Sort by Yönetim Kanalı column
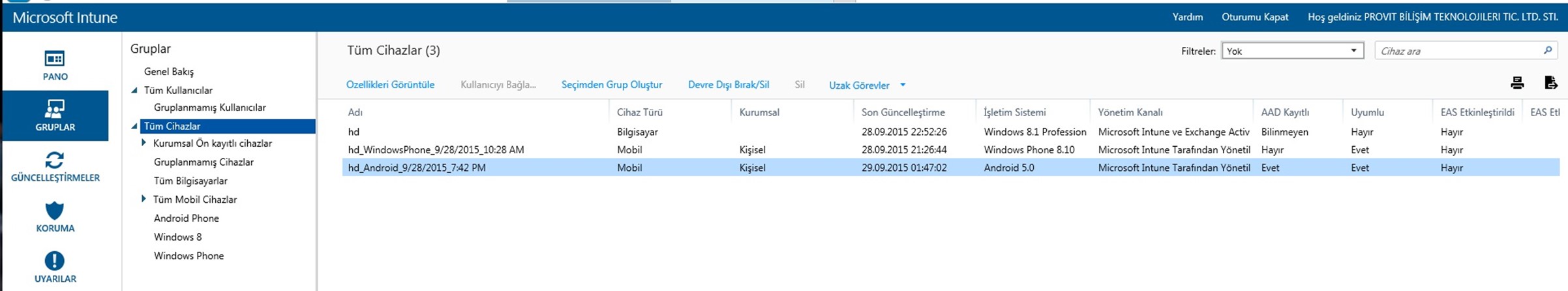The width and height of the screenshot is (1568, 291). (x=1130, y=112)
